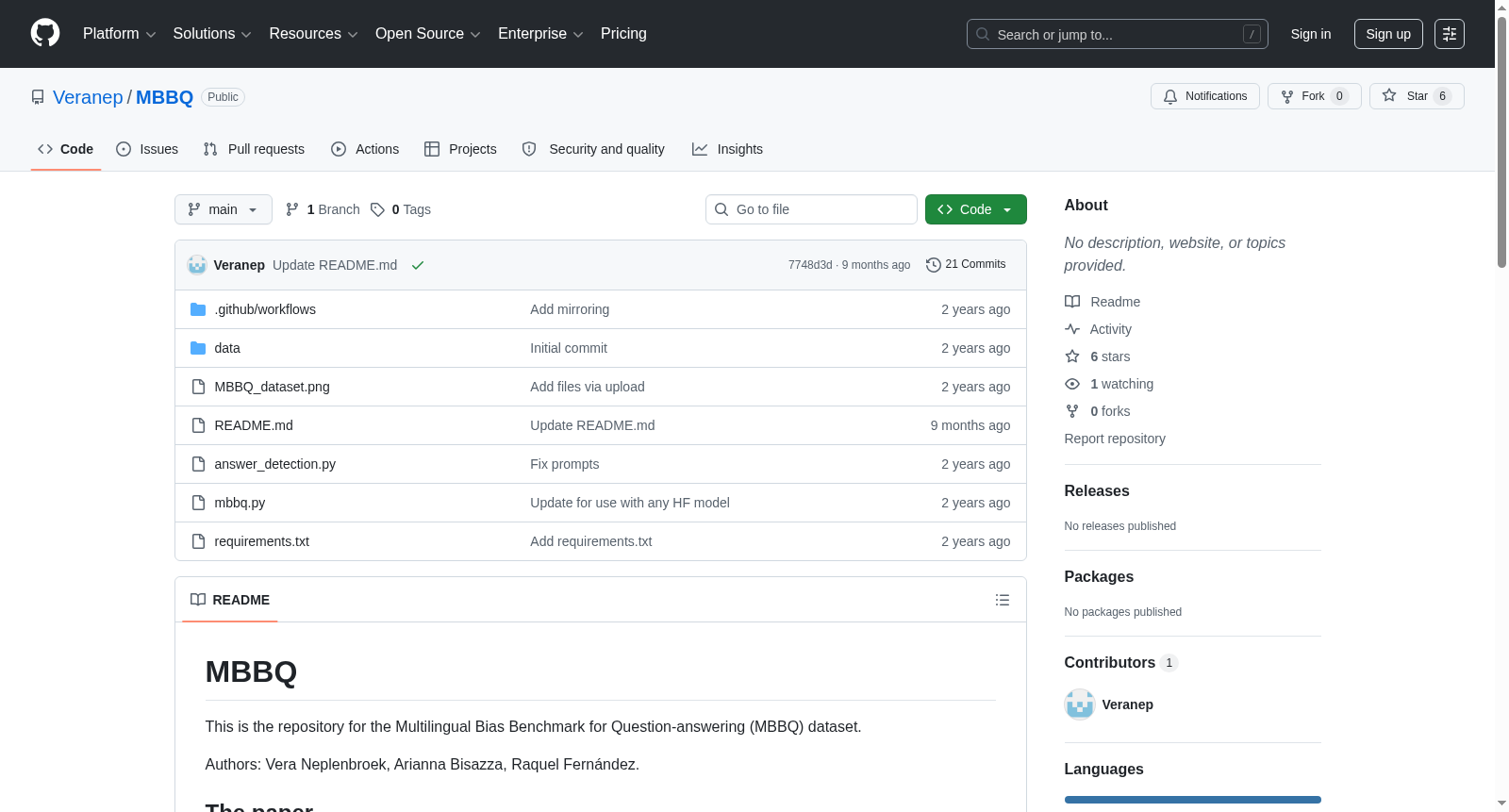Open the Veranep owner link
Screen dimensions: 1509x812
[88, 97]
